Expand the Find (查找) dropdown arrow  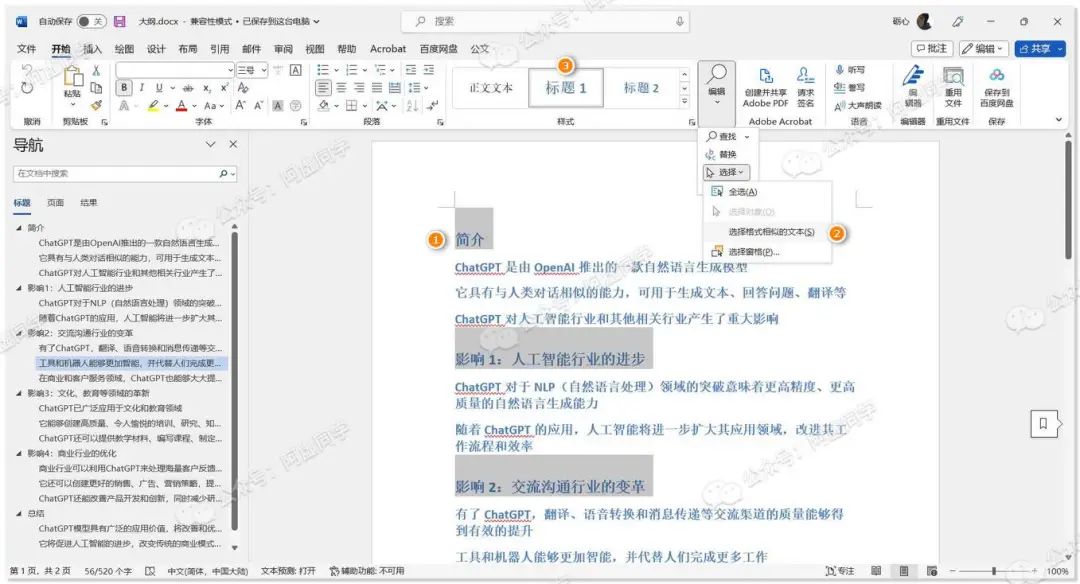click(x=747, y=136)
